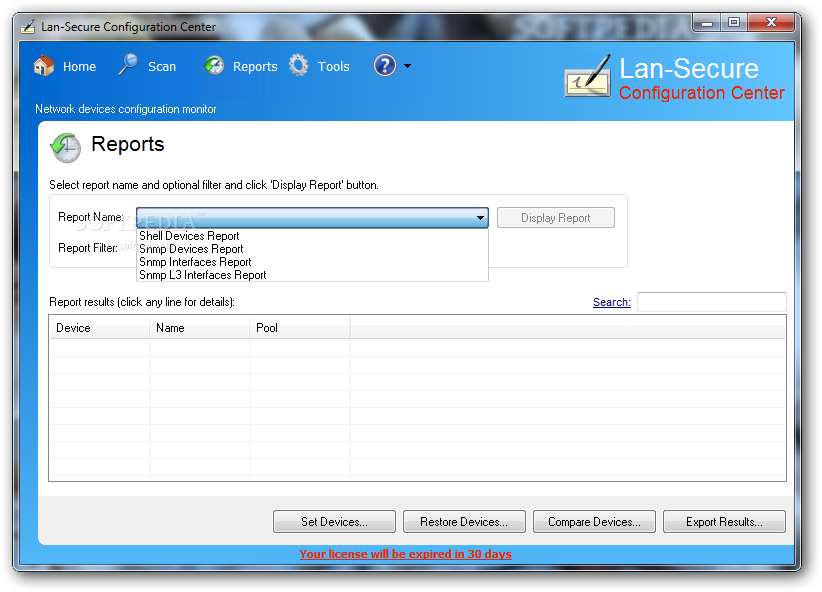Click the large Reports page header icon
This screenshot has width=822, height=592.
[x=66, y=147]
